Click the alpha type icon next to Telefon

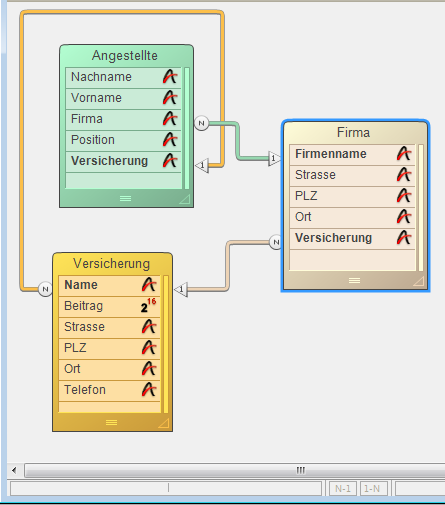coord(149,390)
